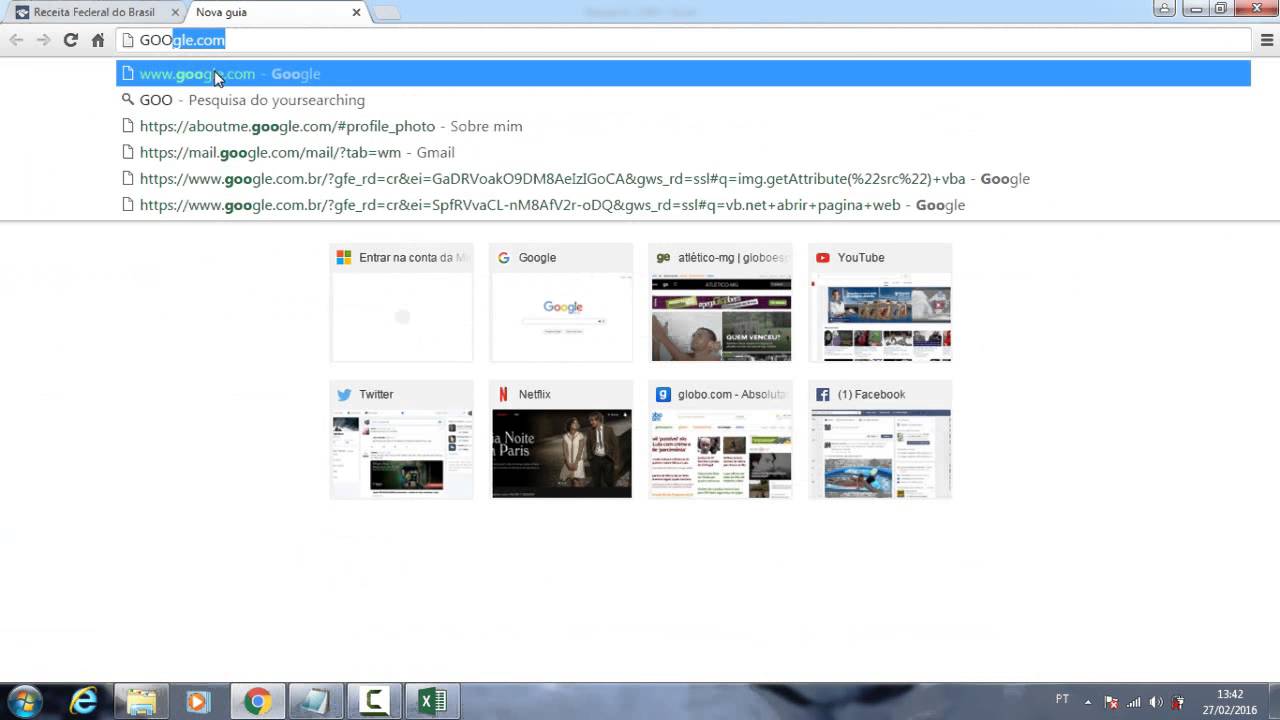This screenshot has width=1280, height=720.
Task: Click the YouTube favicon on tile title
Action: 823,257
